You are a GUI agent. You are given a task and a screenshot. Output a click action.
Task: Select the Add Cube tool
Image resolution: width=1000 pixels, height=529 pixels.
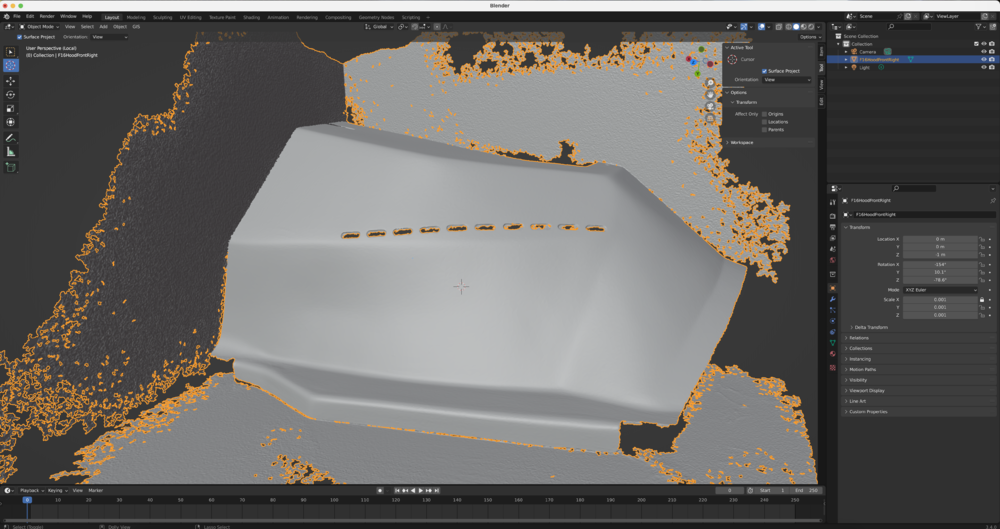[11, 167]
